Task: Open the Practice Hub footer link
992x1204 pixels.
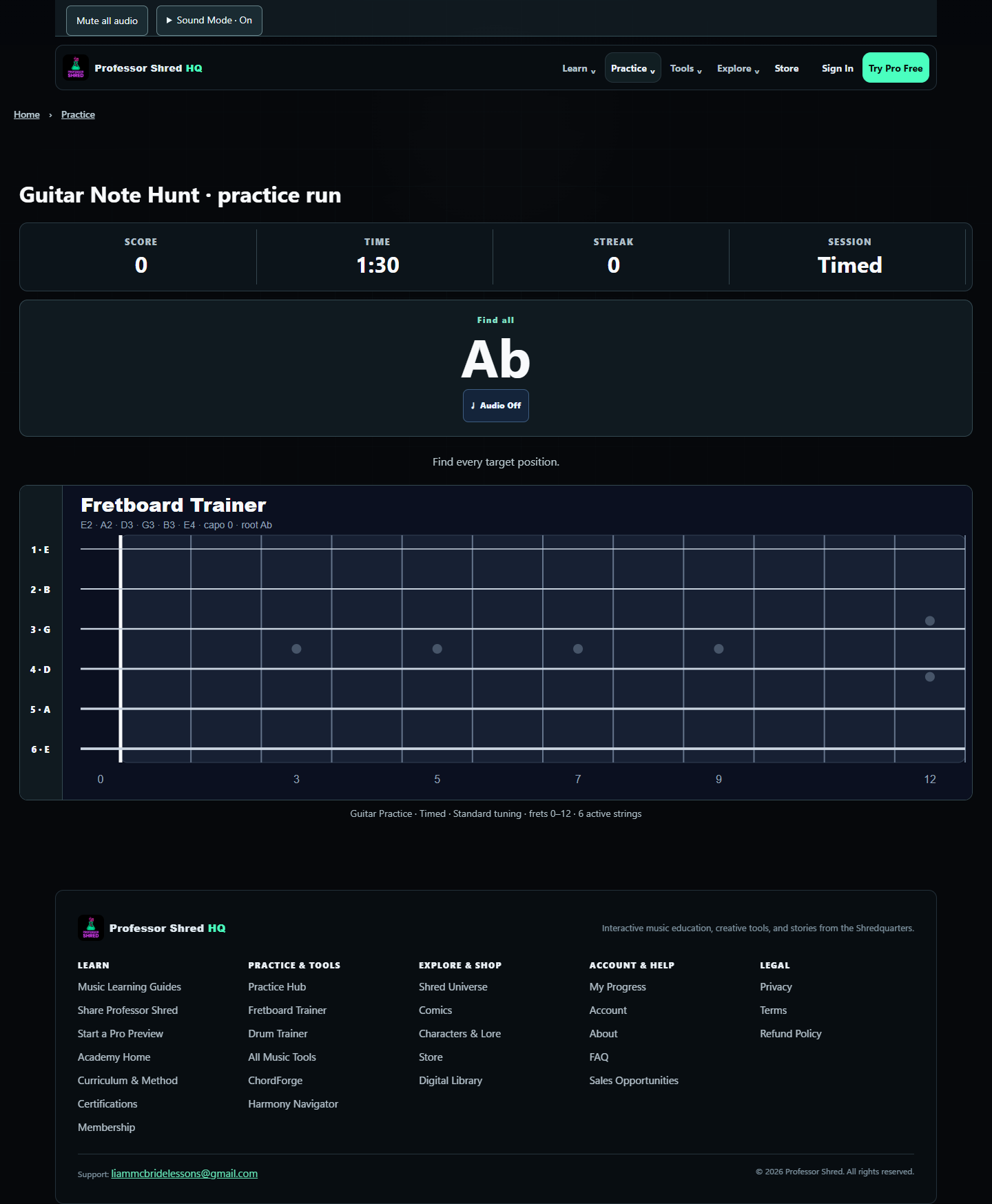Action: point(277,987)
